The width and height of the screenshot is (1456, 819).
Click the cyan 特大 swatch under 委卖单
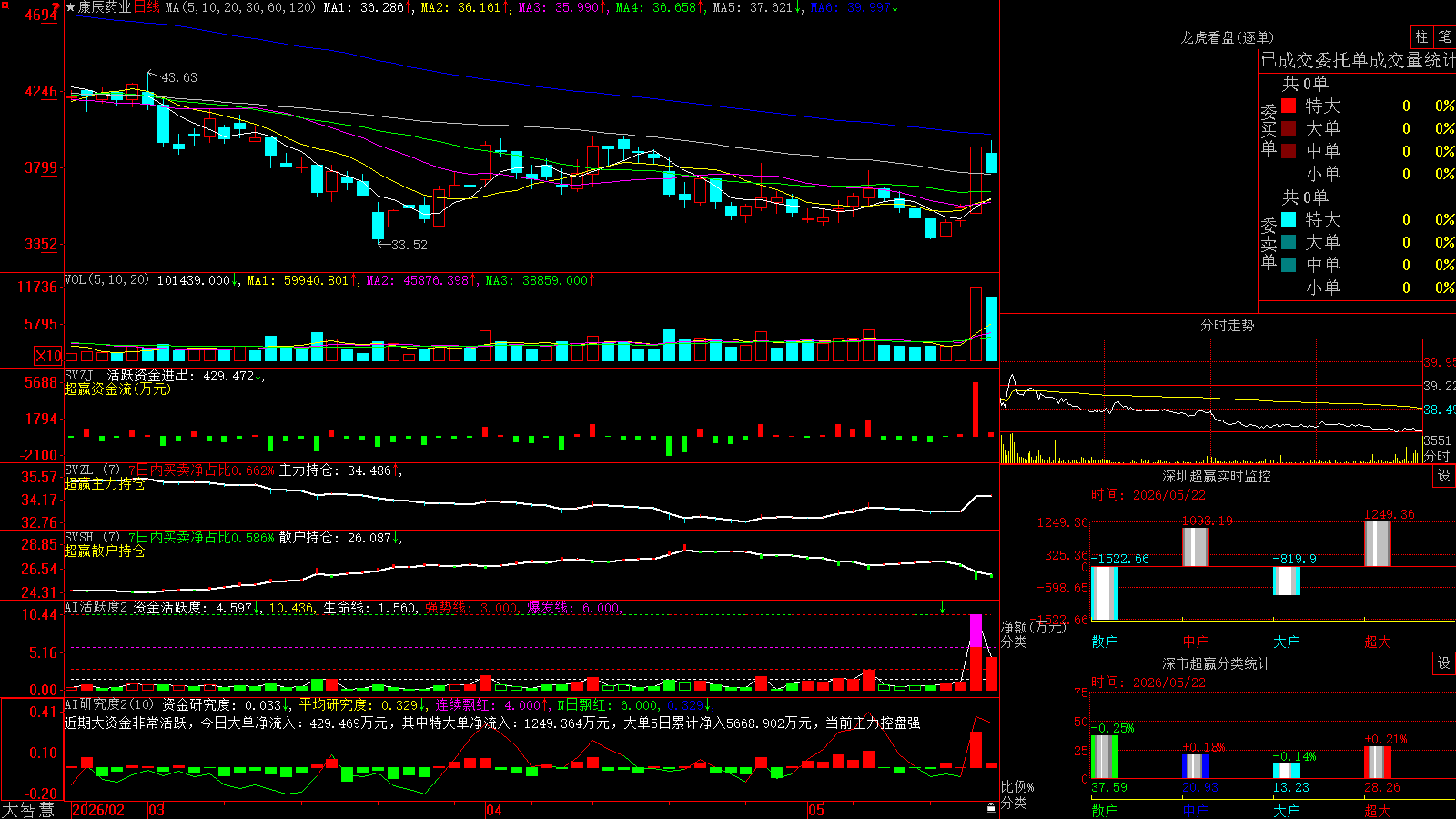tap(1289, 219)
